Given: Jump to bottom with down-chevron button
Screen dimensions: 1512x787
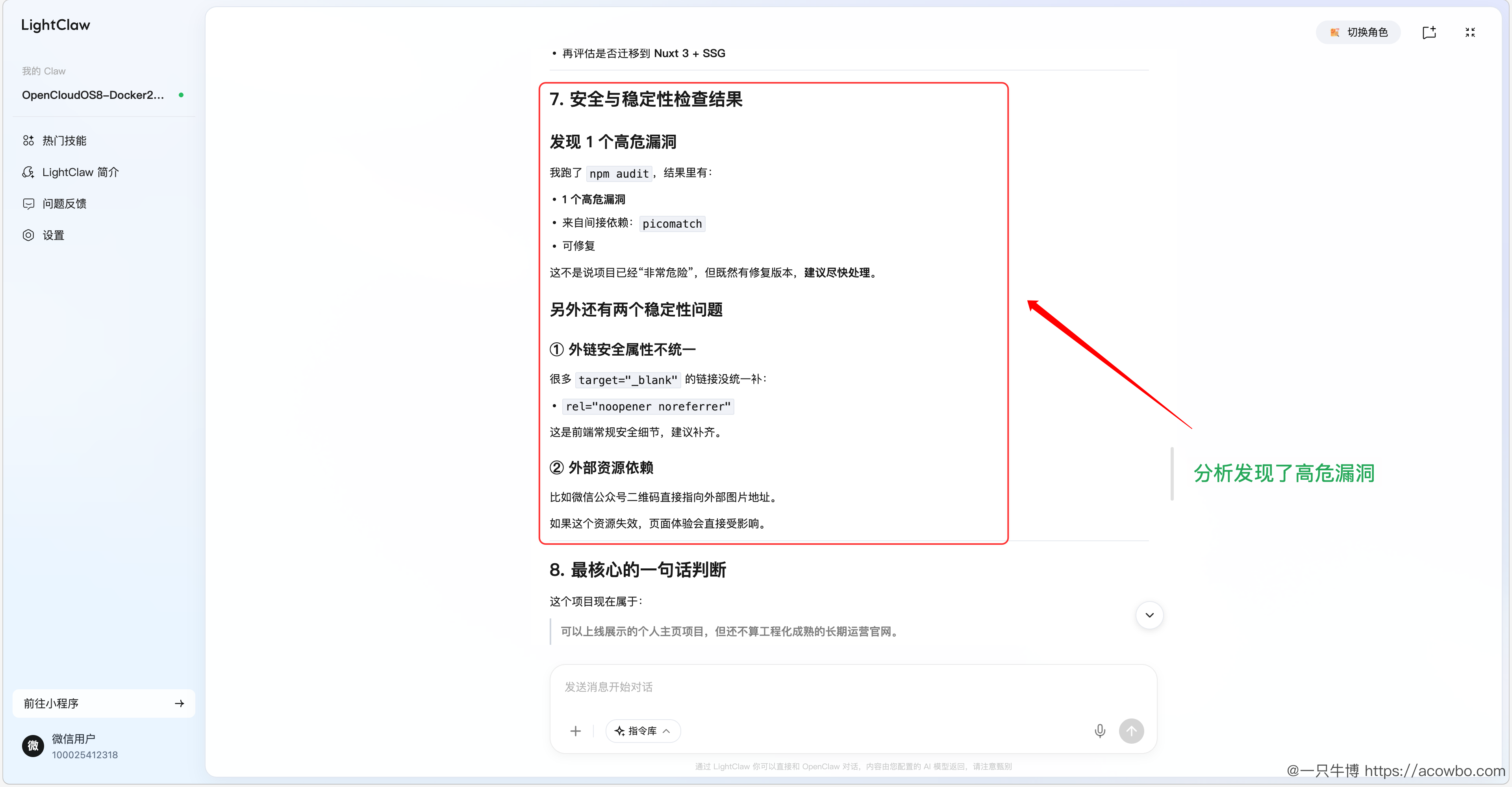Looking at the screenshot, I should tap(1149, 615).
